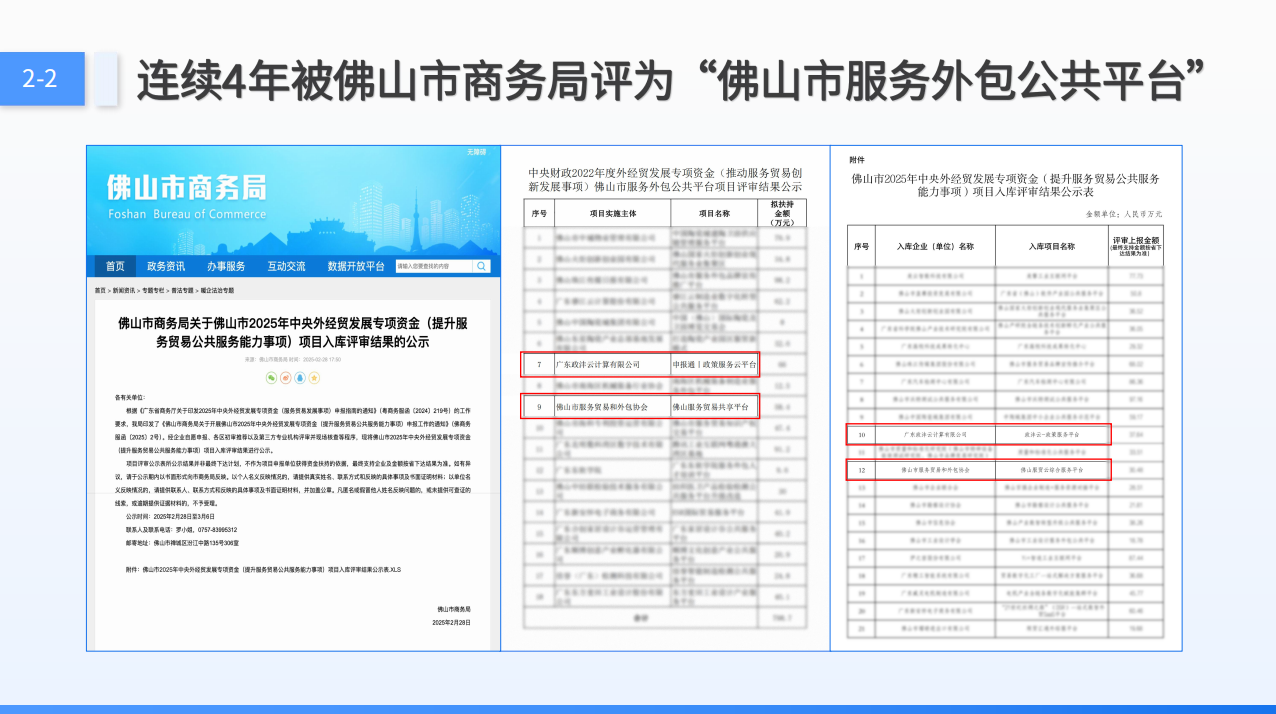
Task: Click the blue QQ share icon
Action: point(300,378)
